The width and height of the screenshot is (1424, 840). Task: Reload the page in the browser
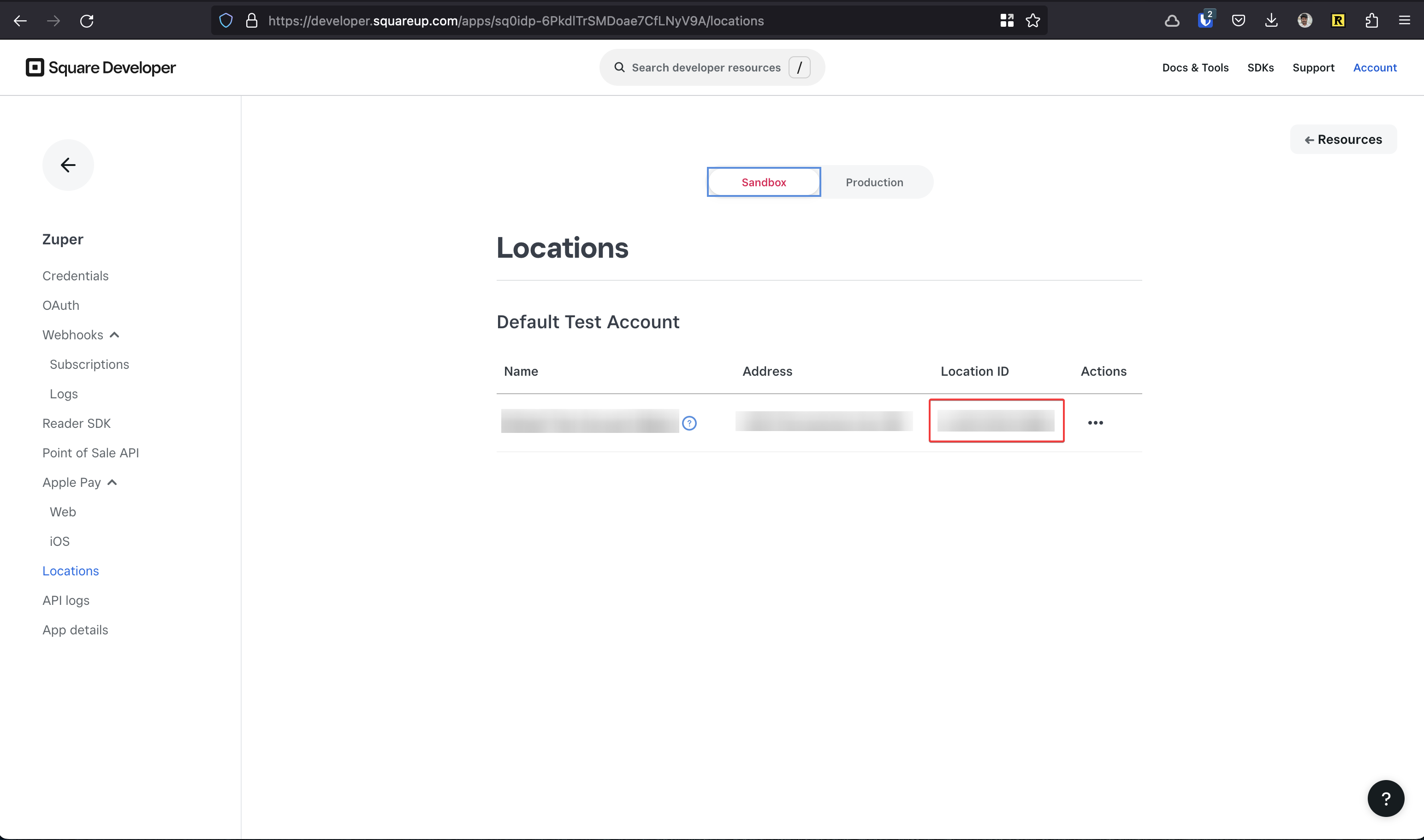(x=87, y=21)
